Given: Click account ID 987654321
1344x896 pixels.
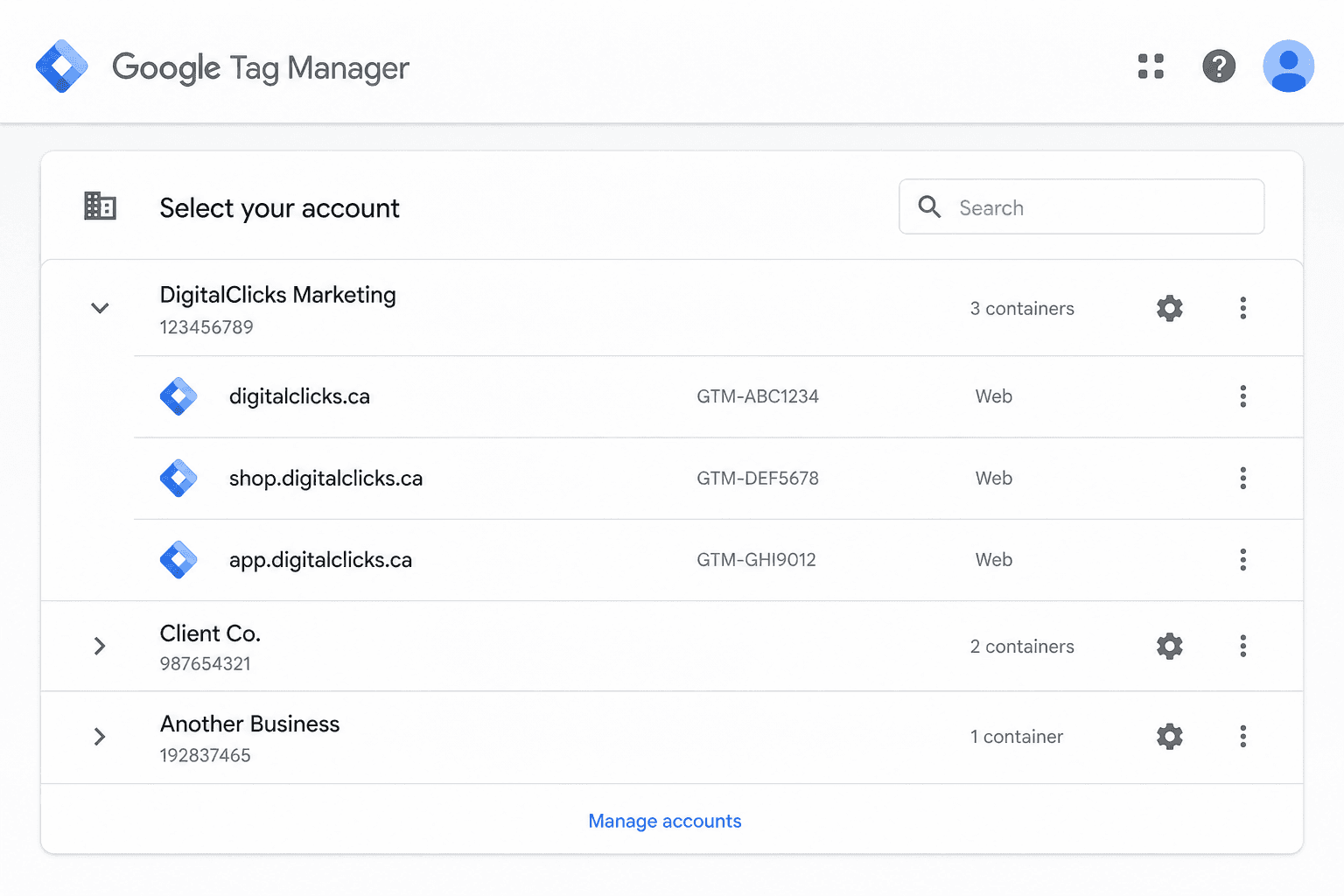Looking at the screenshot, I should [x=205, y=664].
